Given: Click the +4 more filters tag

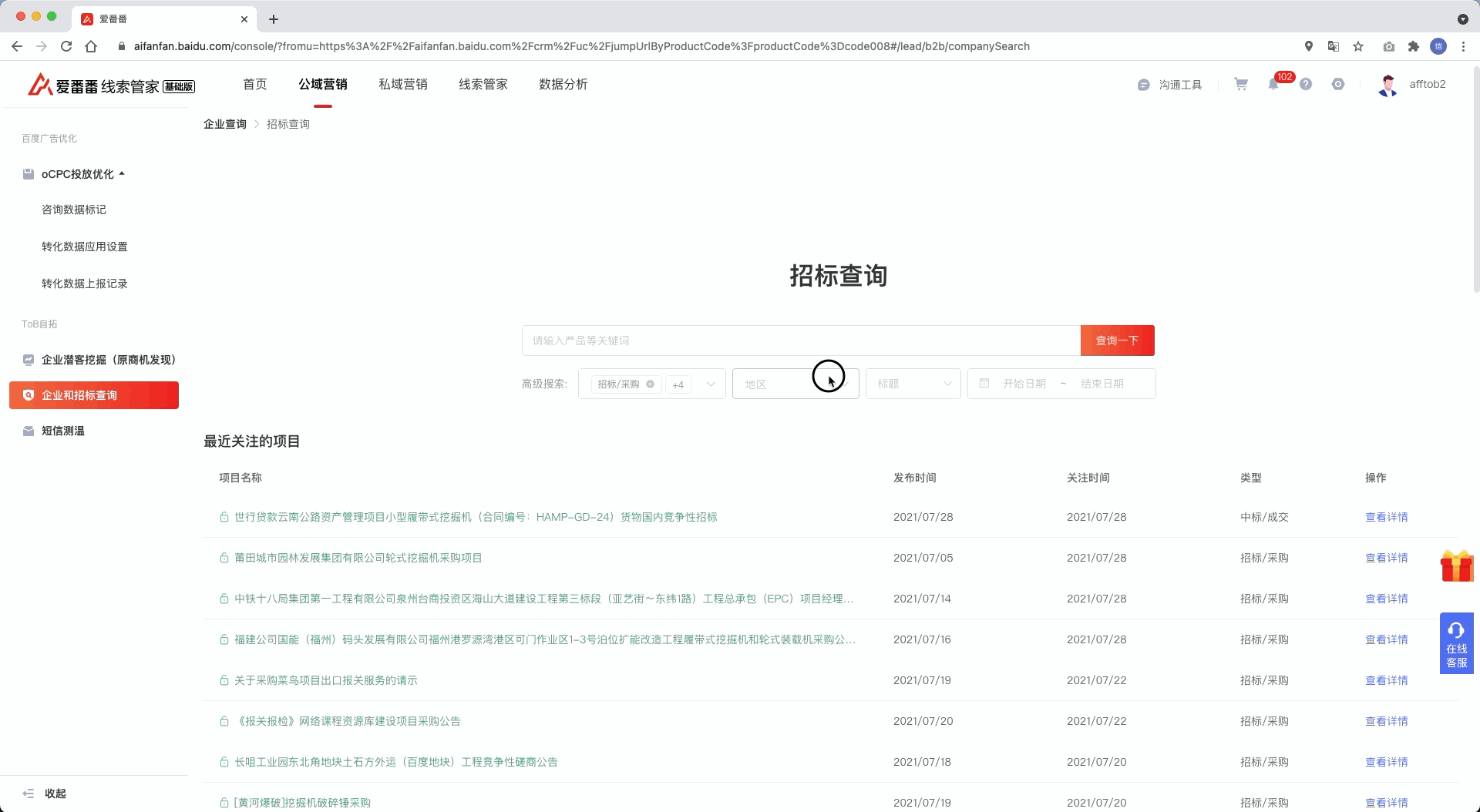Looking at the screenshot, I should pos(678,384).
